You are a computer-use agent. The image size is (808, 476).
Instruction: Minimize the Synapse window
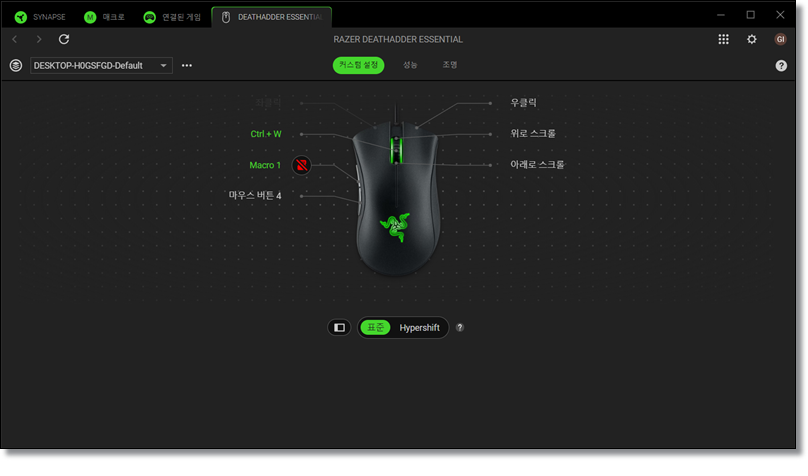point(721,15)
